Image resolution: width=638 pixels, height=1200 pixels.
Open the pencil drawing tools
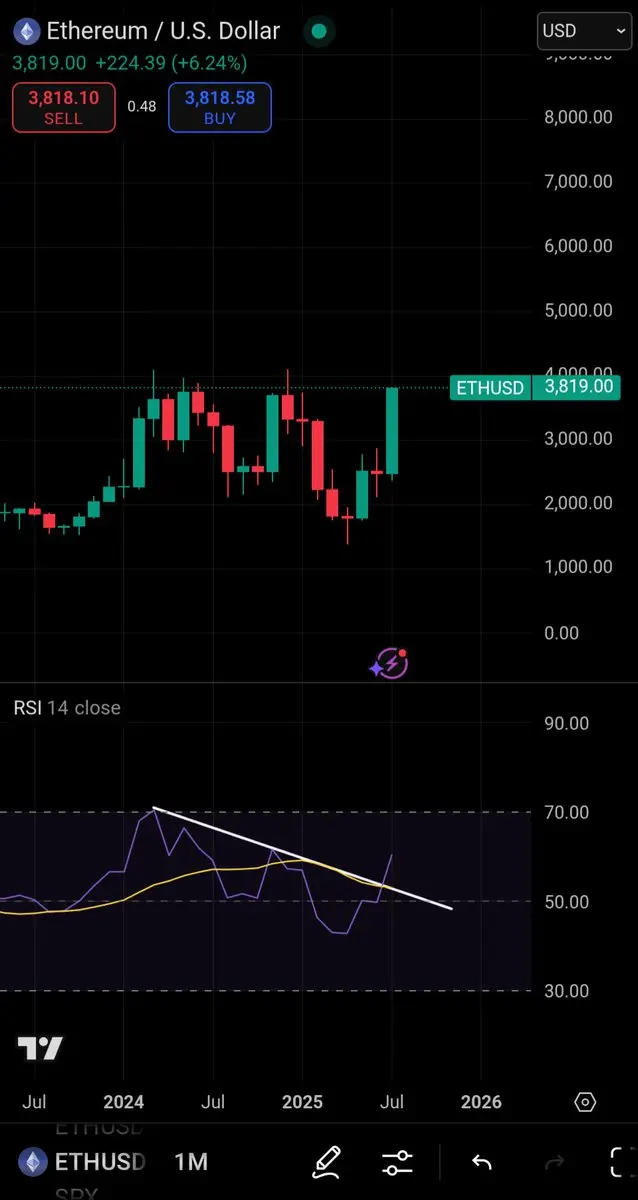(327, 1162)
